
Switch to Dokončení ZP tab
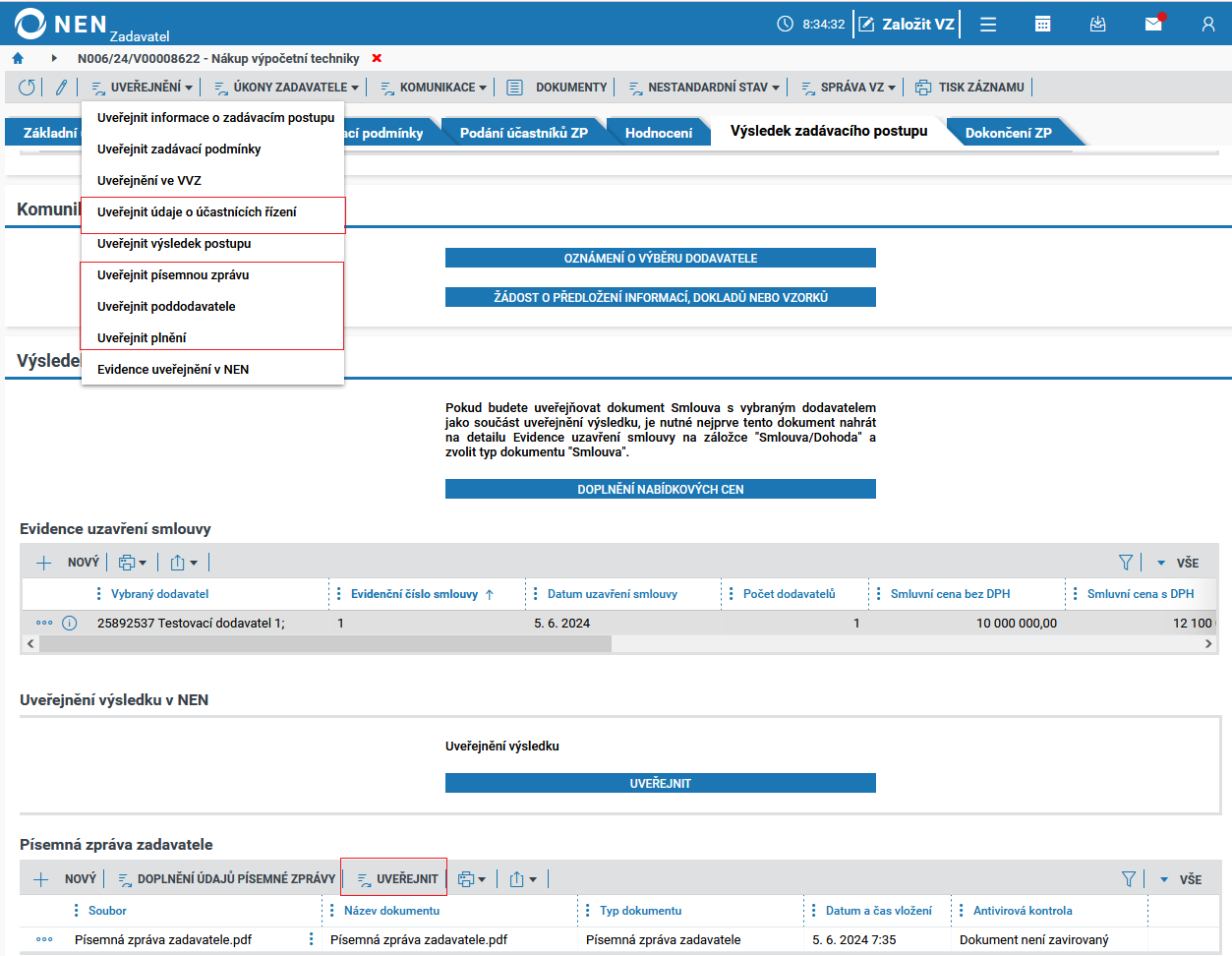[x=1009, y=133]
